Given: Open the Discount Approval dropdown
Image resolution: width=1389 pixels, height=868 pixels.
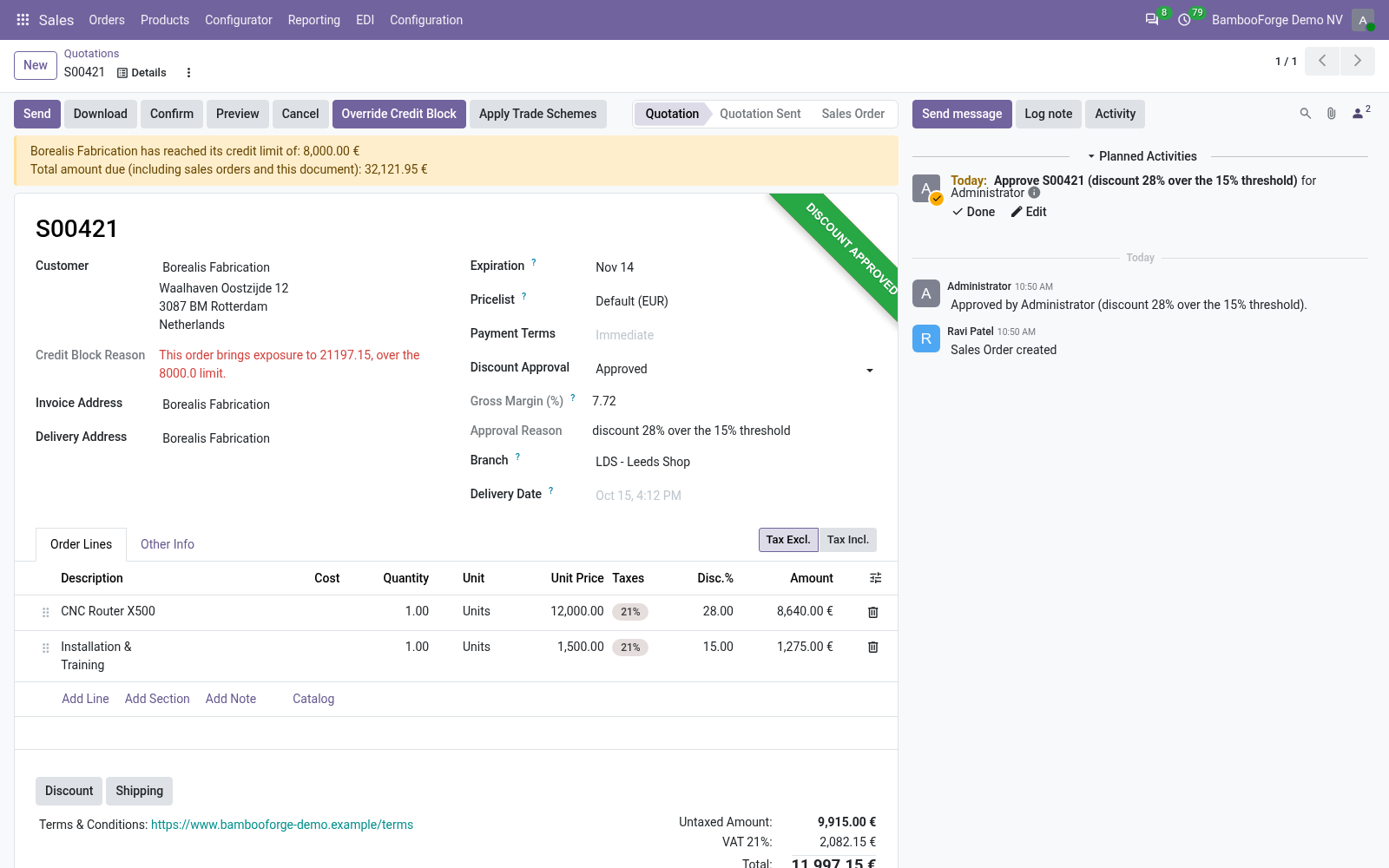Looking at the screenshot, I should click(x=734, y=370).
